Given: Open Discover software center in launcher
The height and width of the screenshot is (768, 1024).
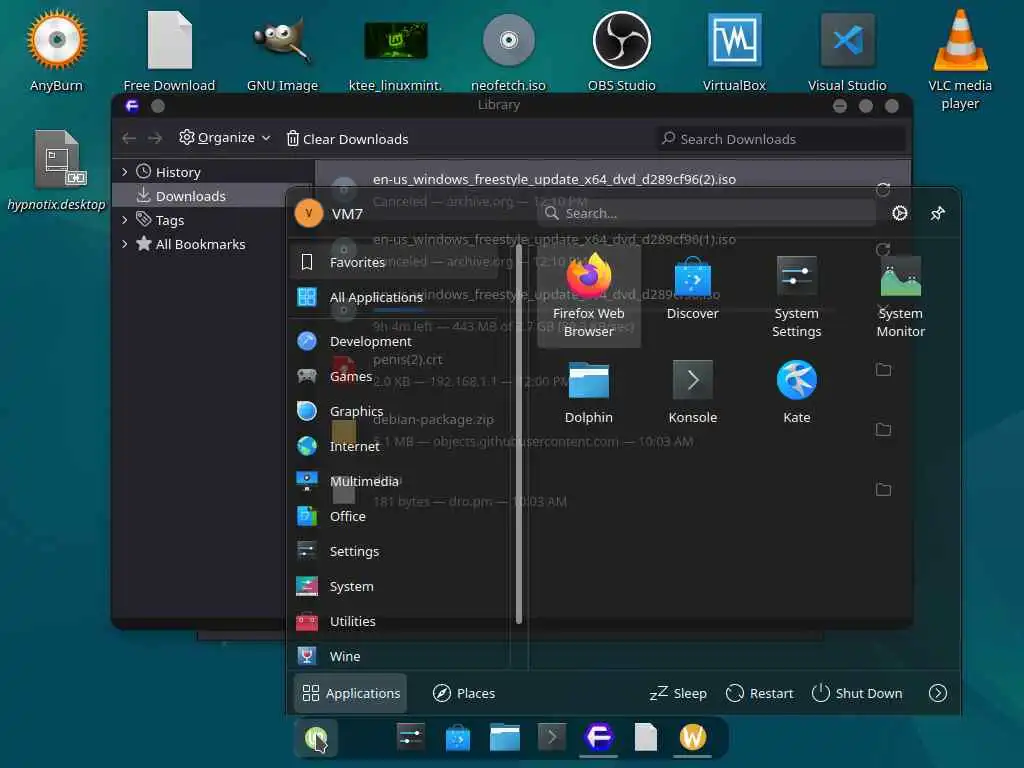Looking at the screenshot, I should pos(692,288).
